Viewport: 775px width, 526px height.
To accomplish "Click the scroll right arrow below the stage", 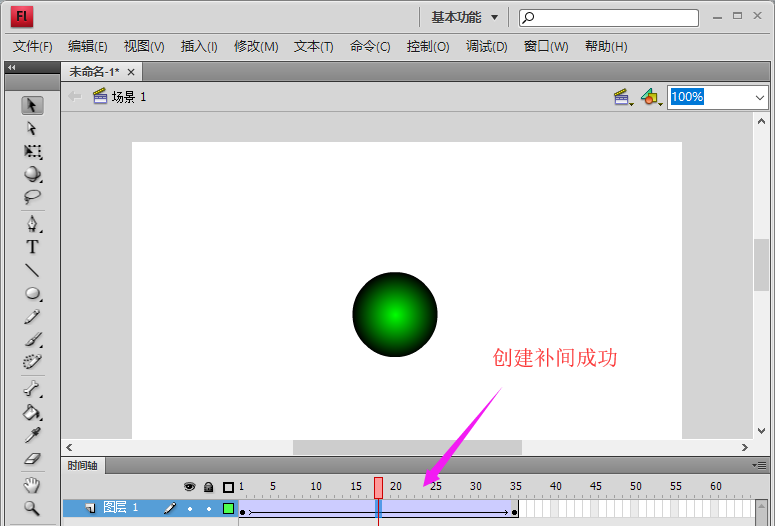I will tap(745, 447).
